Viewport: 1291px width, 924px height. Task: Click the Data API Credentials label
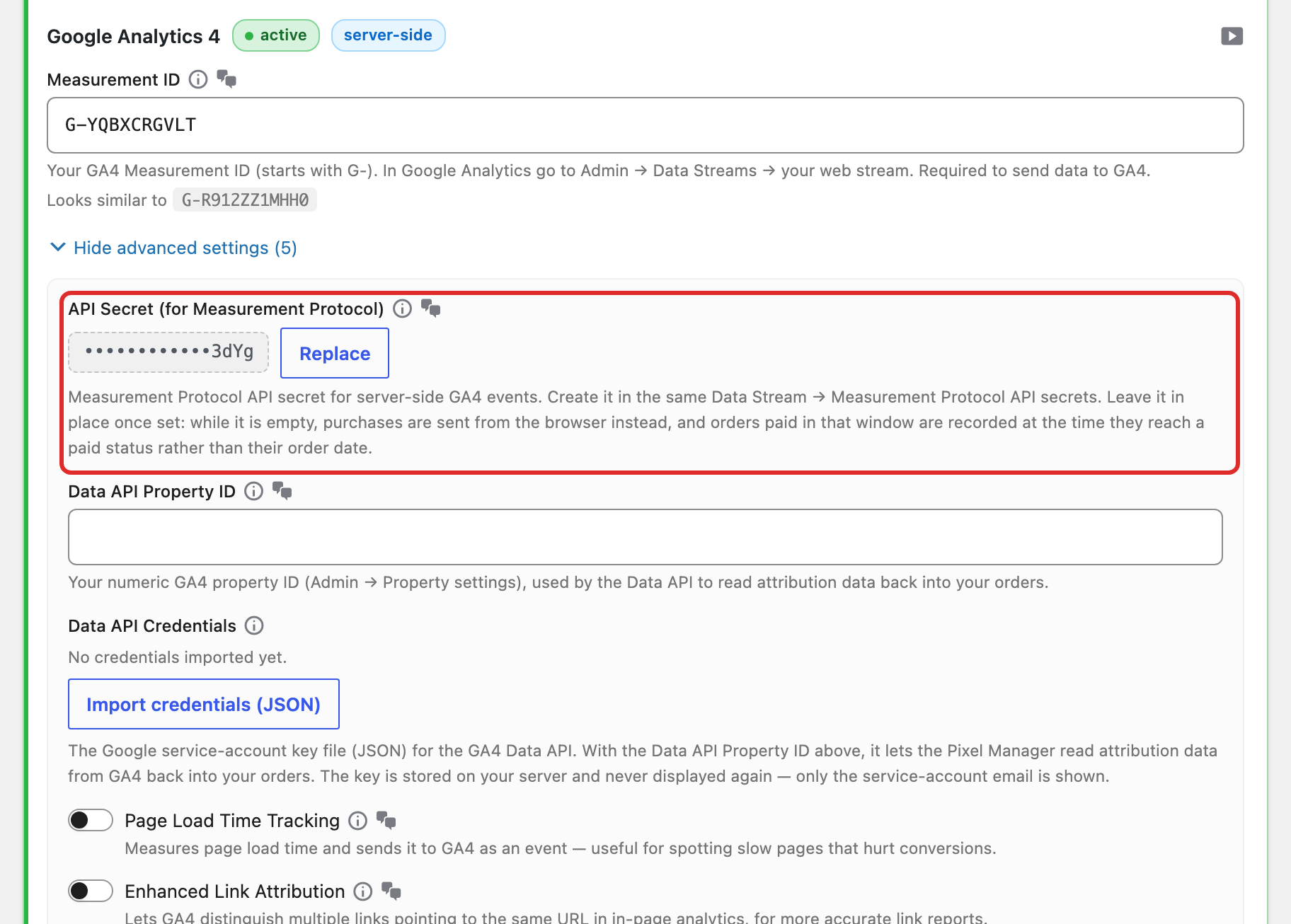152,626
